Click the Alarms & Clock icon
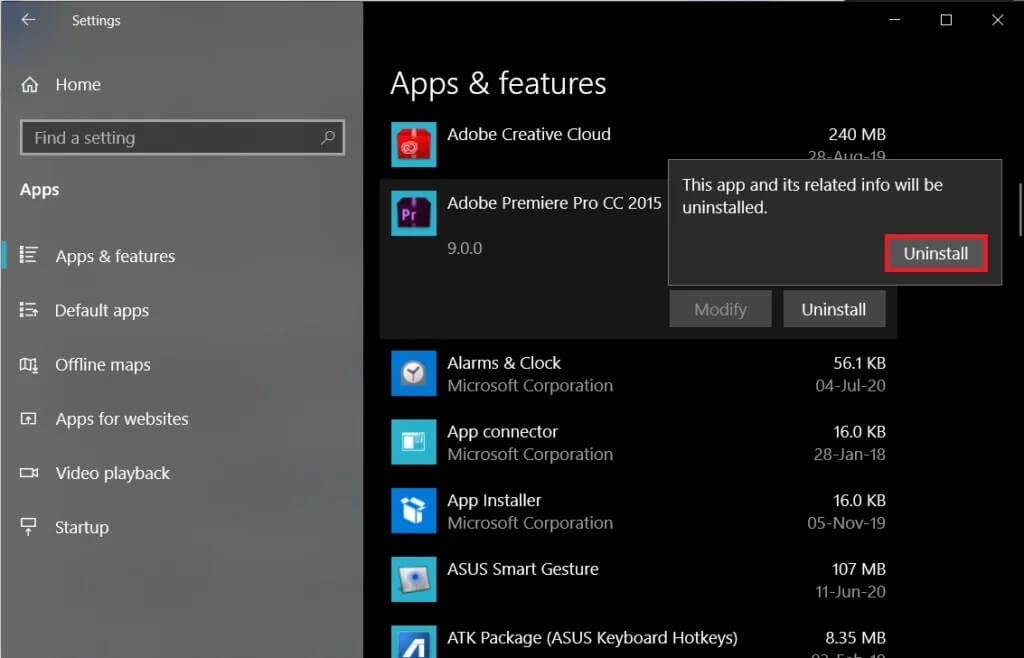 [x=413, y=373]
